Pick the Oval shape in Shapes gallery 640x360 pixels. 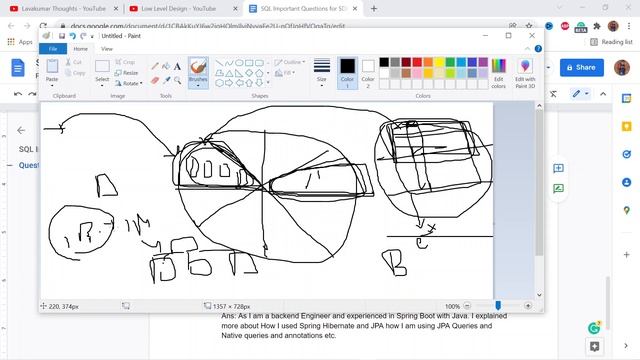pos(239,63)
